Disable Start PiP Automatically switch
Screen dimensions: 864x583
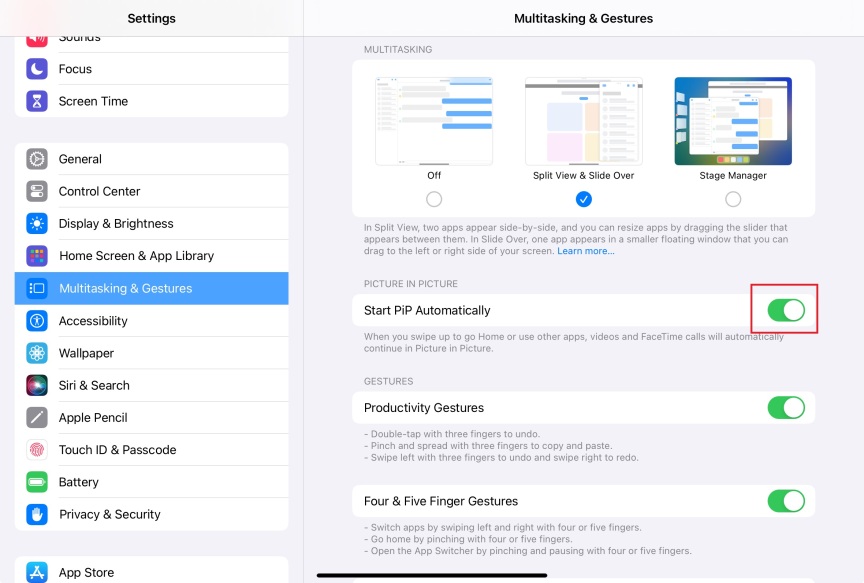point(786,310)
